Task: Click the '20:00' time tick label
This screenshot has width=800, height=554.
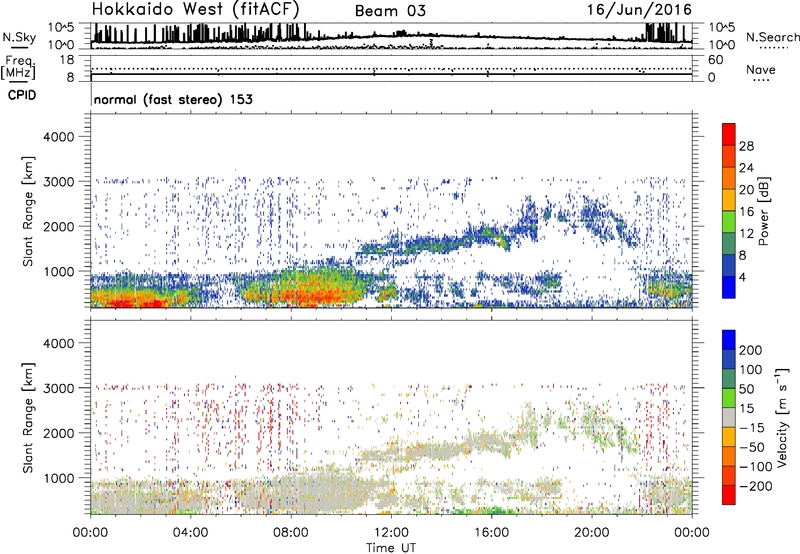Action: (x=591, y=533)
